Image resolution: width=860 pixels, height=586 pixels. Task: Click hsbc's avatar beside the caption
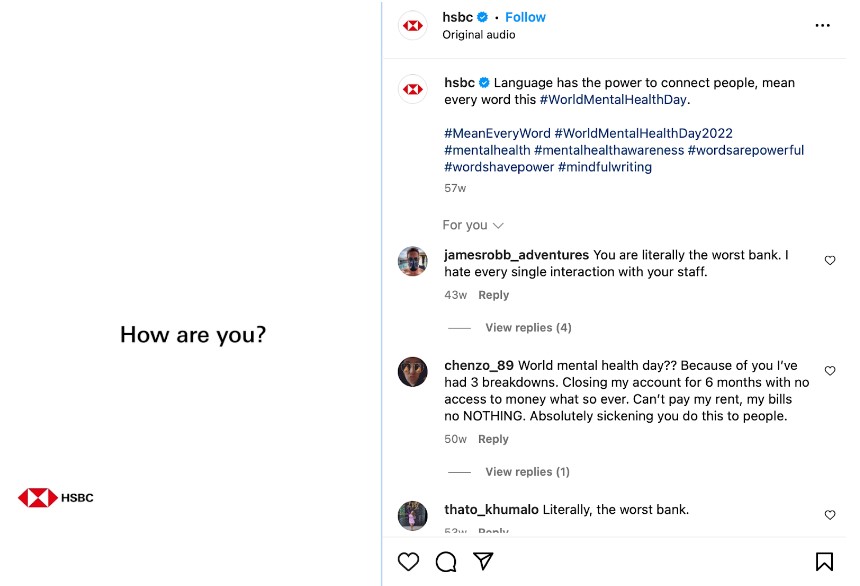[412, 88]
